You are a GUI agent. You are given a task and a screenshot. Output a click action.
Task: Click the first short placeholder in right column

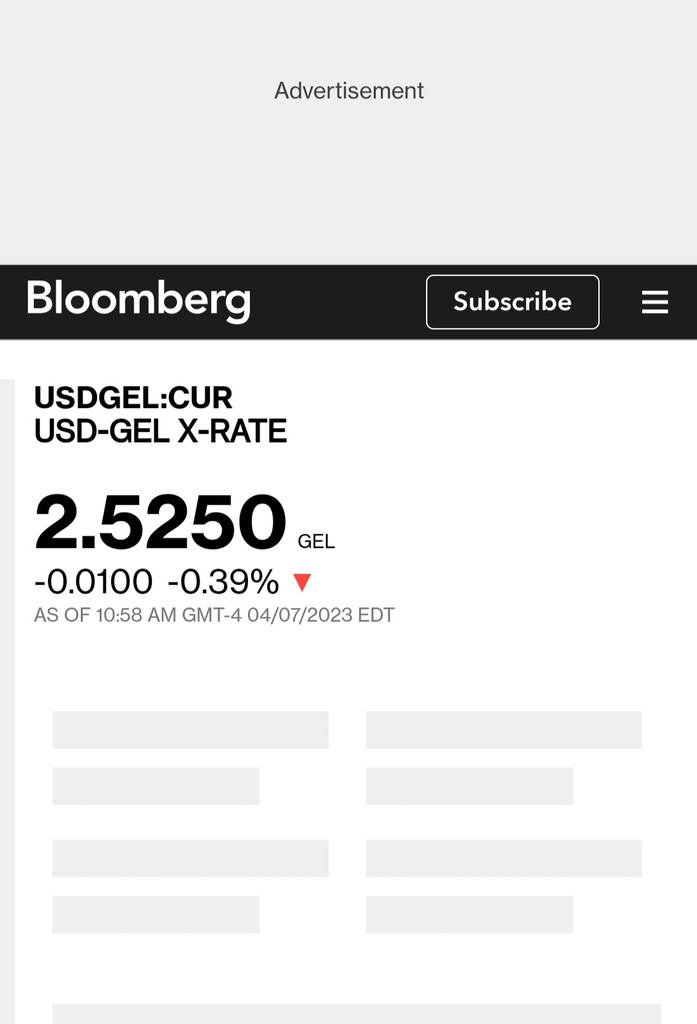(469, 786)
